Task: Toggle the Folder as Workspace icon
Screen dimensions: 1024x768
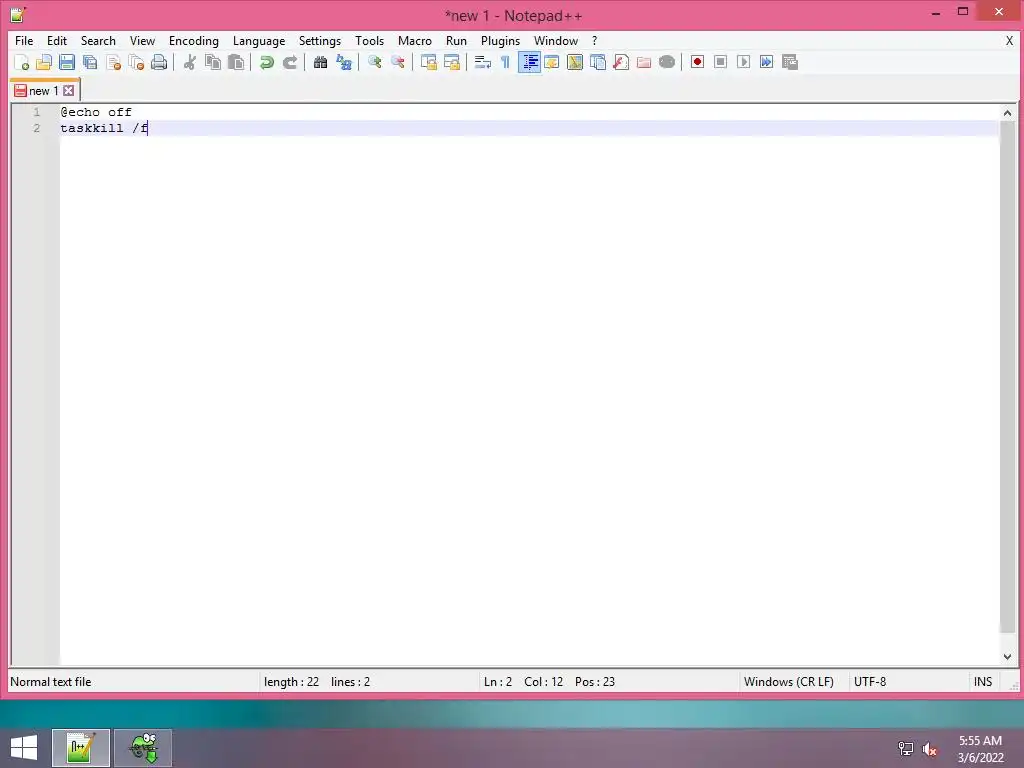Action: click(644, 62)
